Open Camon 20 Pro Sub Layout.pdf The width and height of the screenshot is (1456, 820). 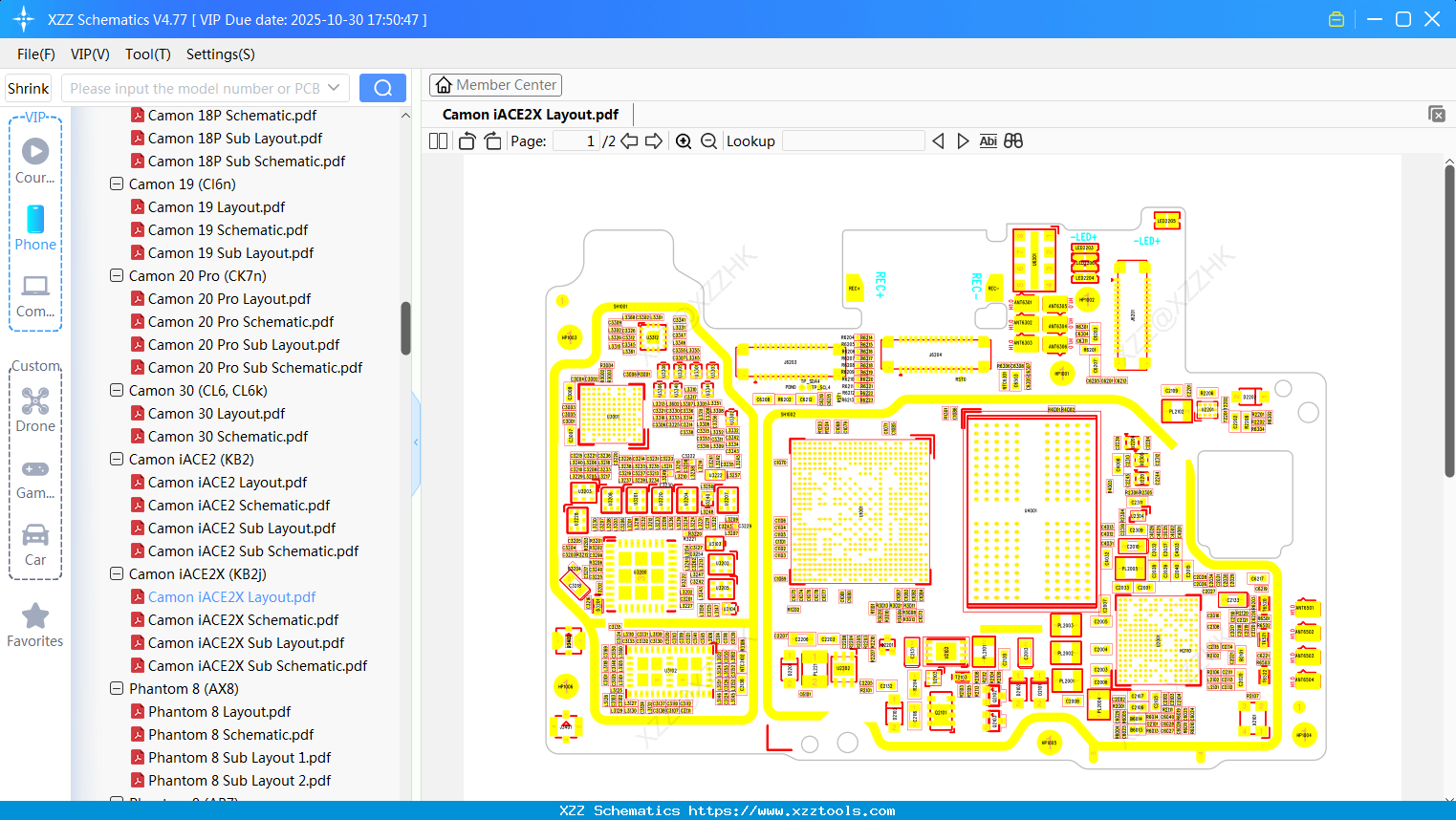coord(244,345)
